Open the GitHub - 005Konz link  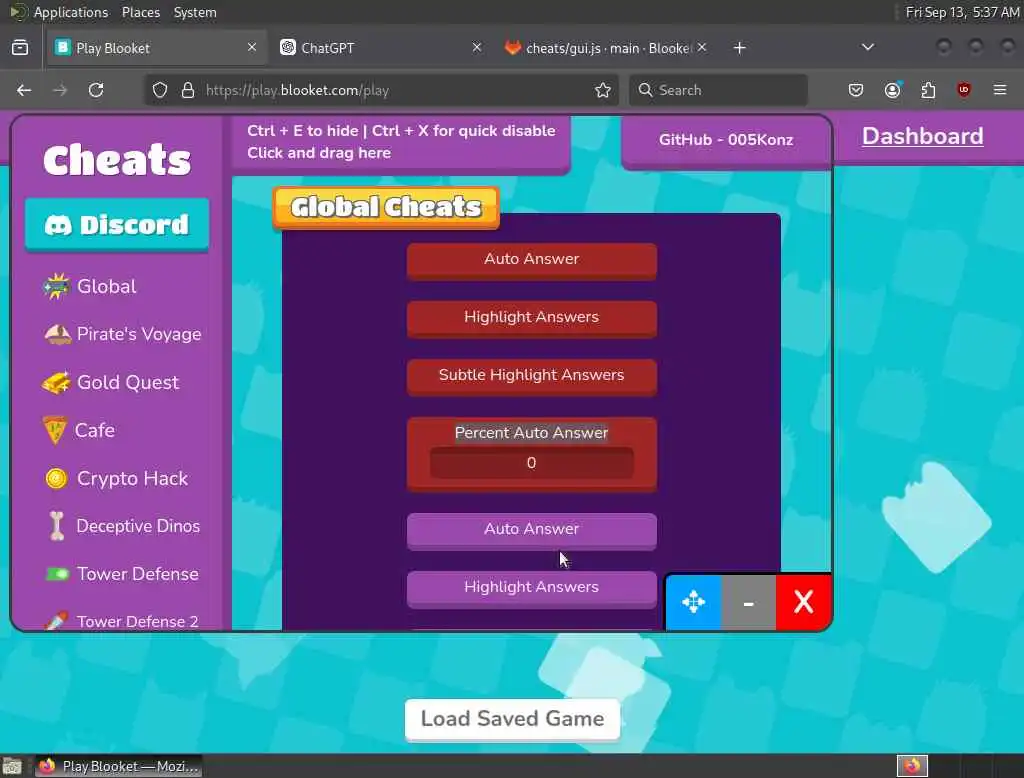(726, 140)
